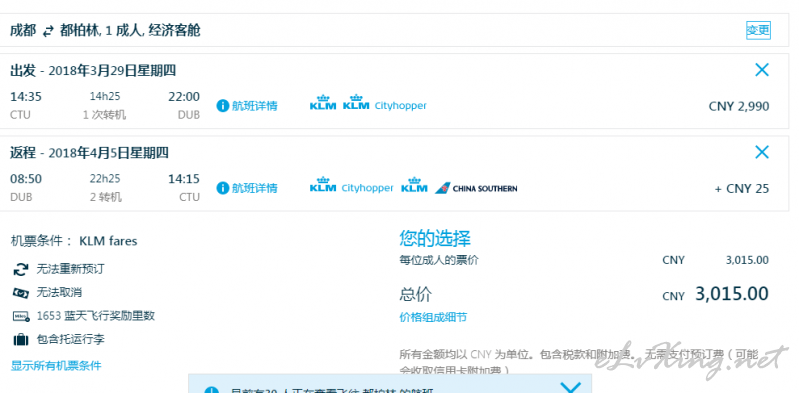Open 航班详情 for the return flight
Screen dimensions: 799x393
[x=254, y=188]
